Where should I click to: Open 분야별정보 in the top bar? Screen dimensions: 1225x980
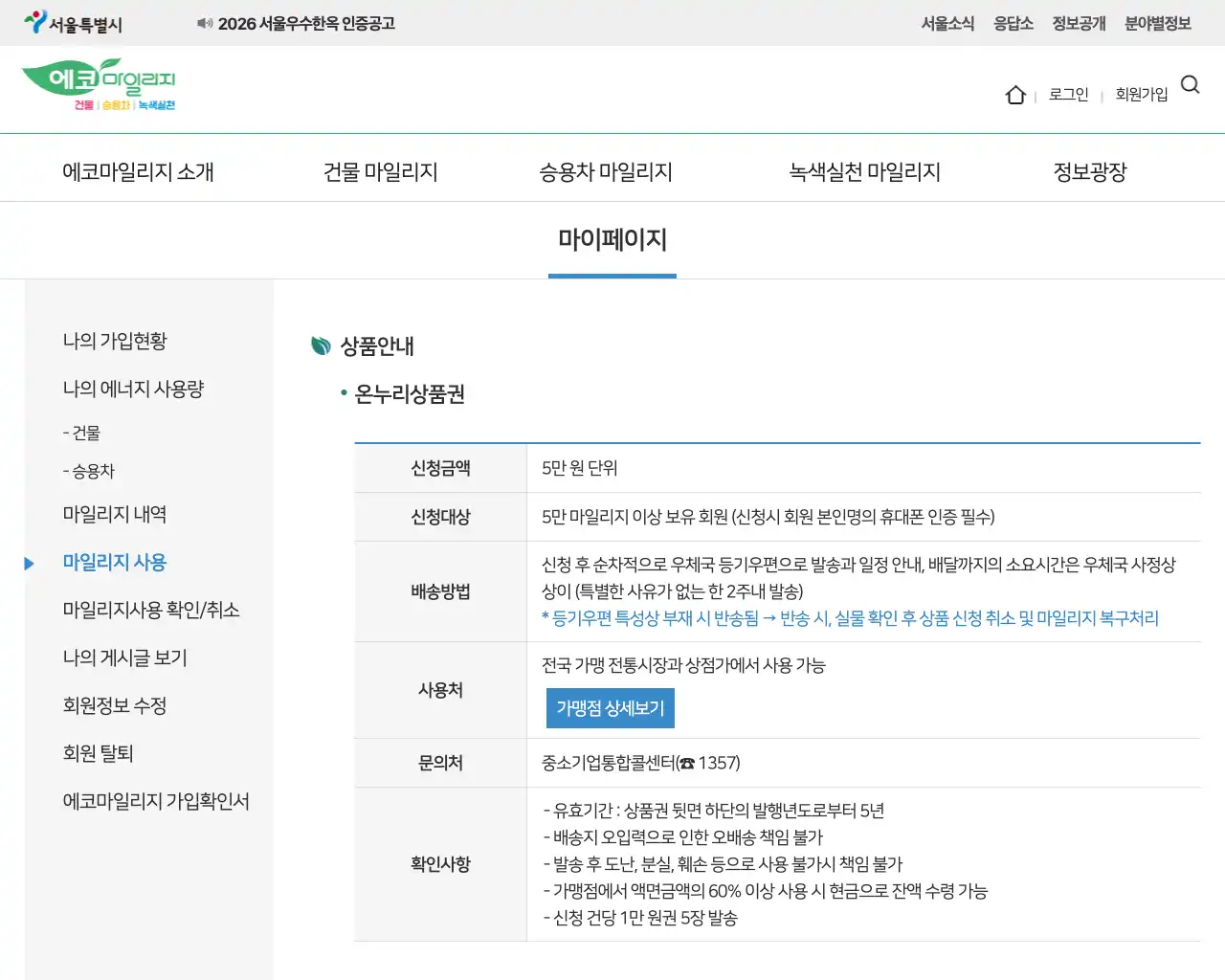click(x=1158, y=23)
